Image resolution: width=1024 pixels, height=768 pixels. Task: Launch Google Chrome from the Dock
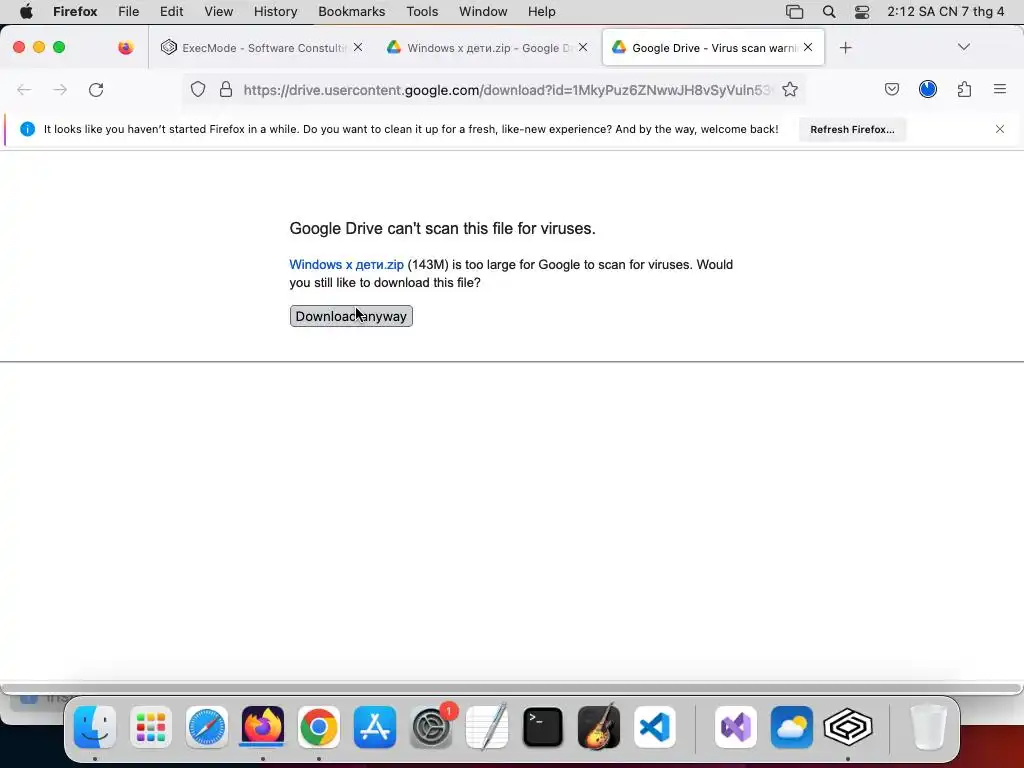point(319,727)
